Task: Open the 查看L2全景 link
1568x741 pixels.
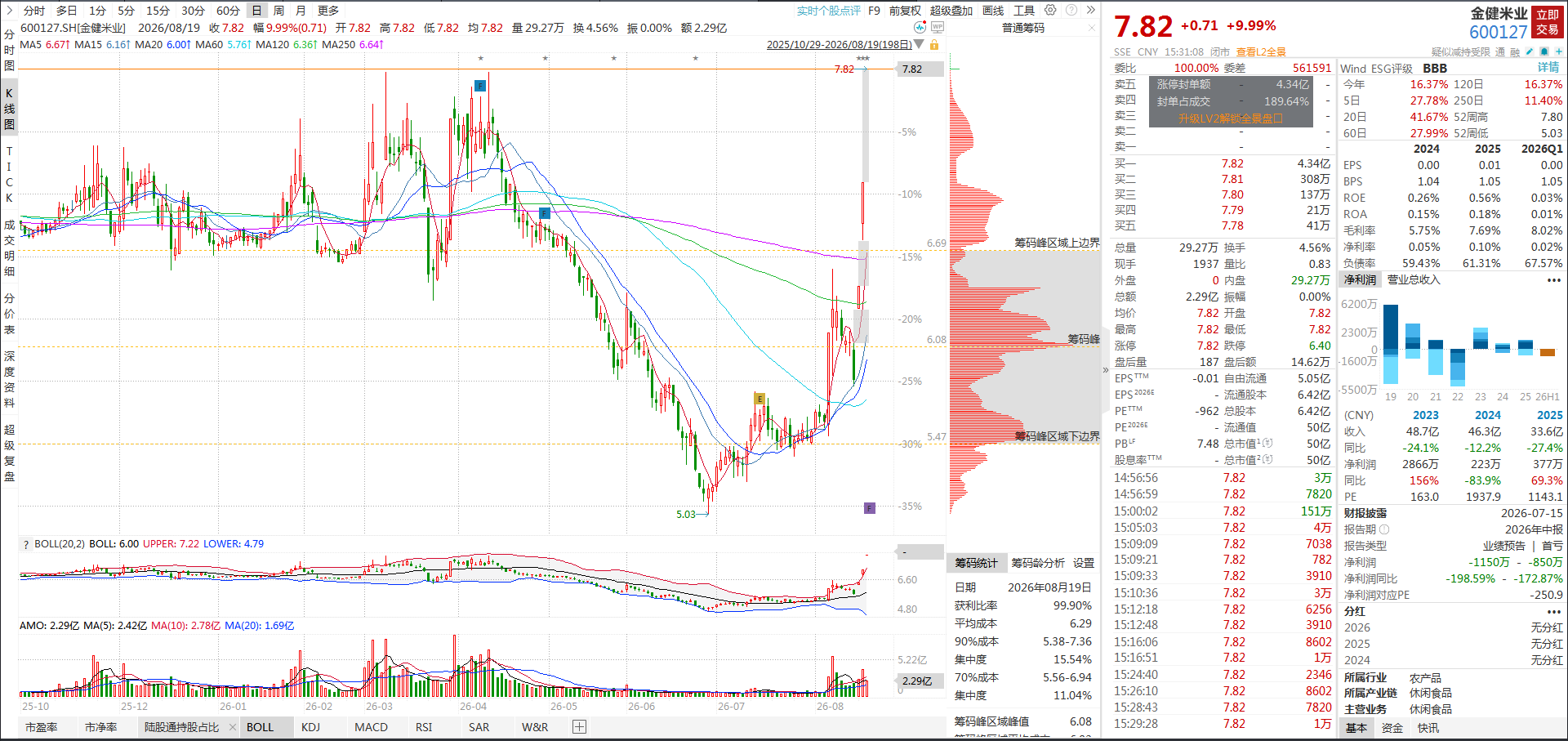Action: 1261,51
